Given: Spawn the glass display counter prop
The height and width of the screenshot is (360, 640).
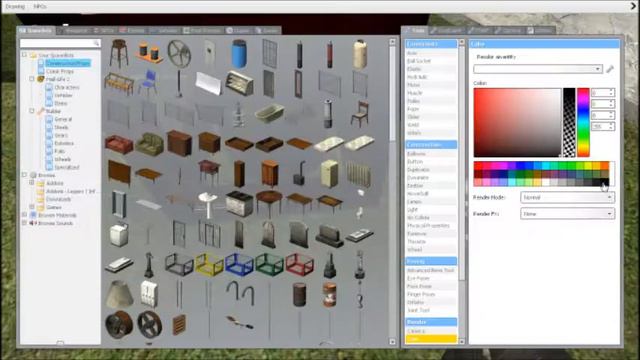Looking at the screenshot, I should 239,83.
